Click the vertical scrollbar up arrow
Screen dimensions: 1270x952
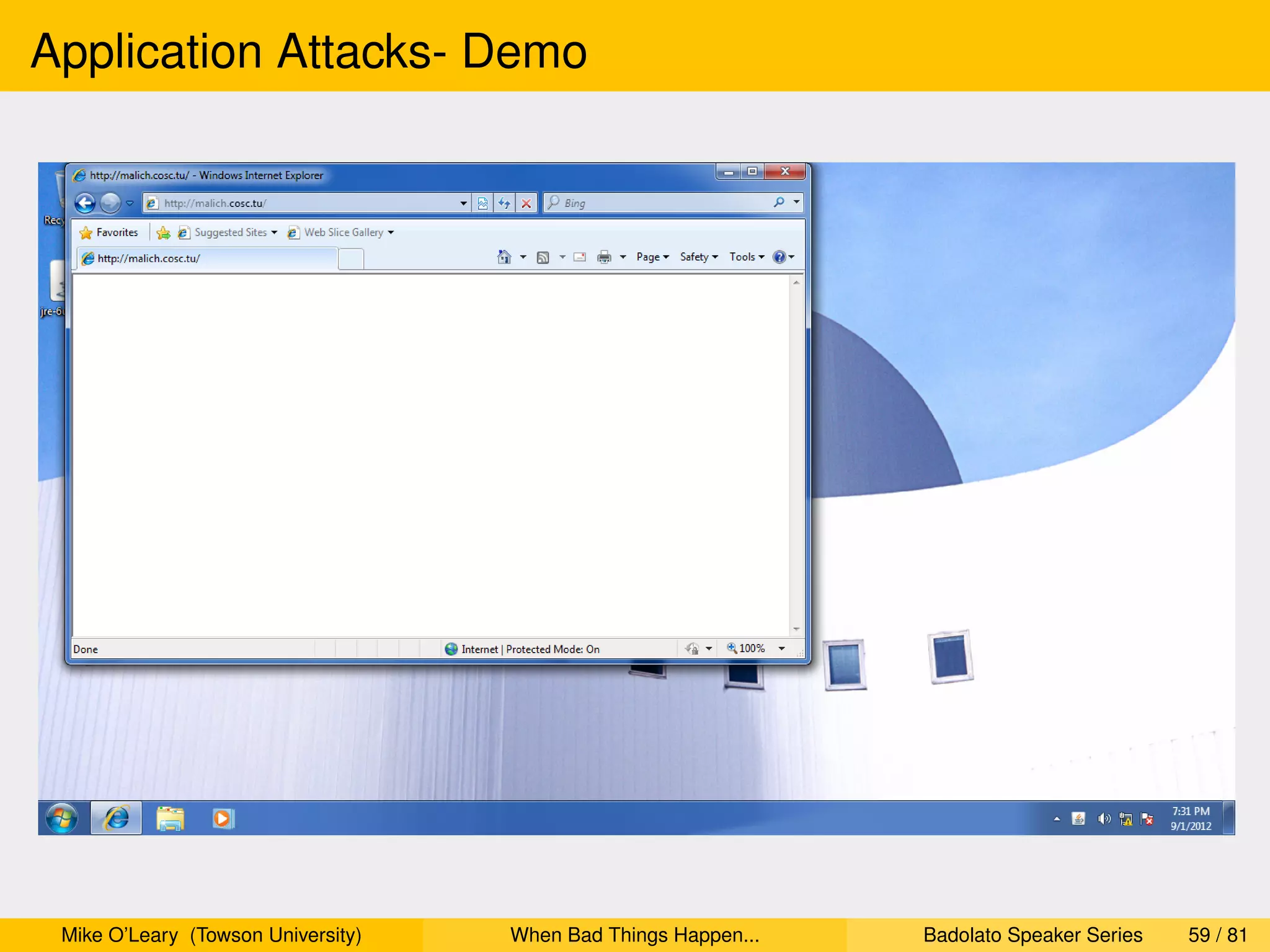[796, 283]
